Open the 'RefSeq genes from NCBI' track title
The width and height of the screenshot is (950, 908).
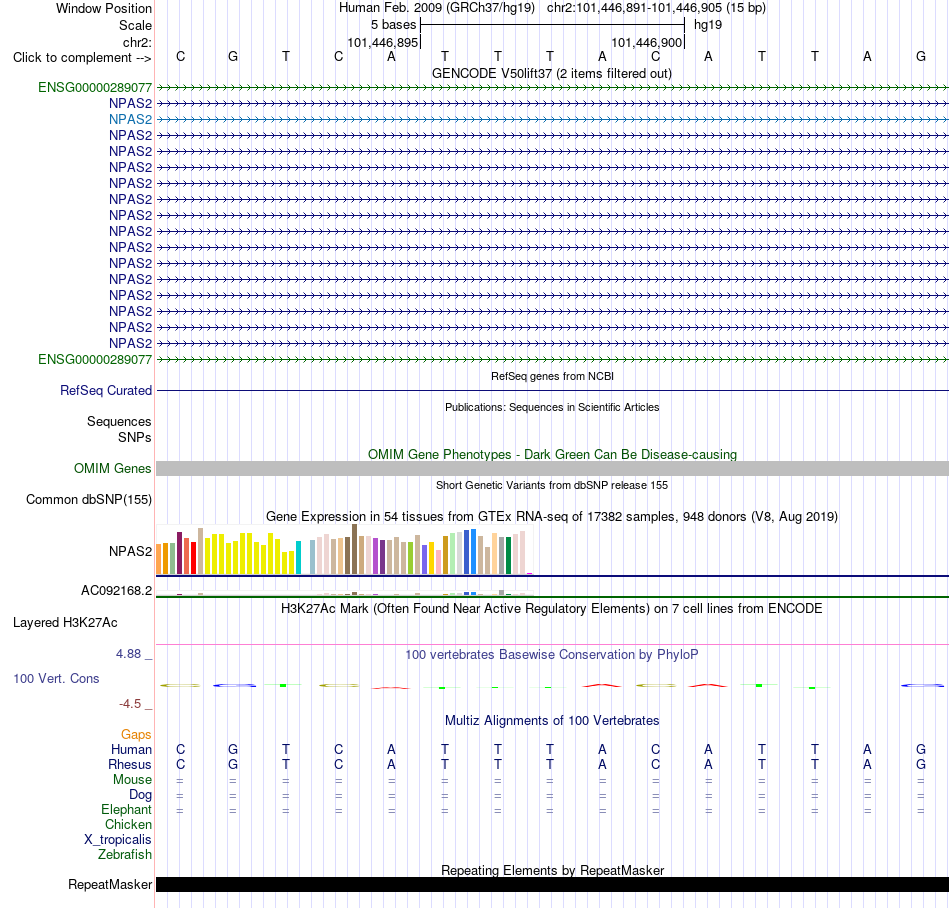tap(552, 376)
